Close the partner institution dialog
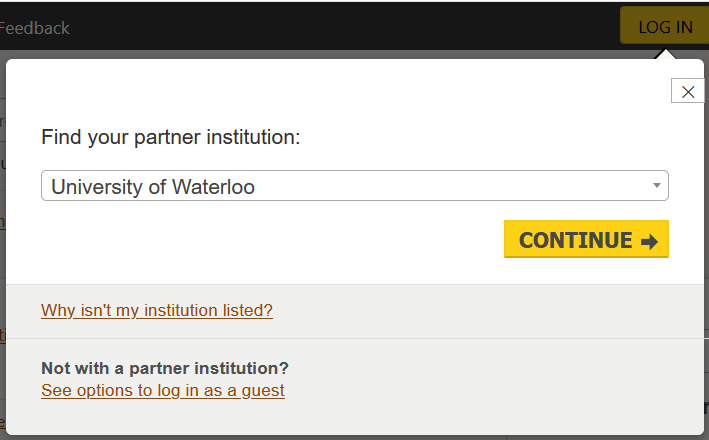 [687, 92]
